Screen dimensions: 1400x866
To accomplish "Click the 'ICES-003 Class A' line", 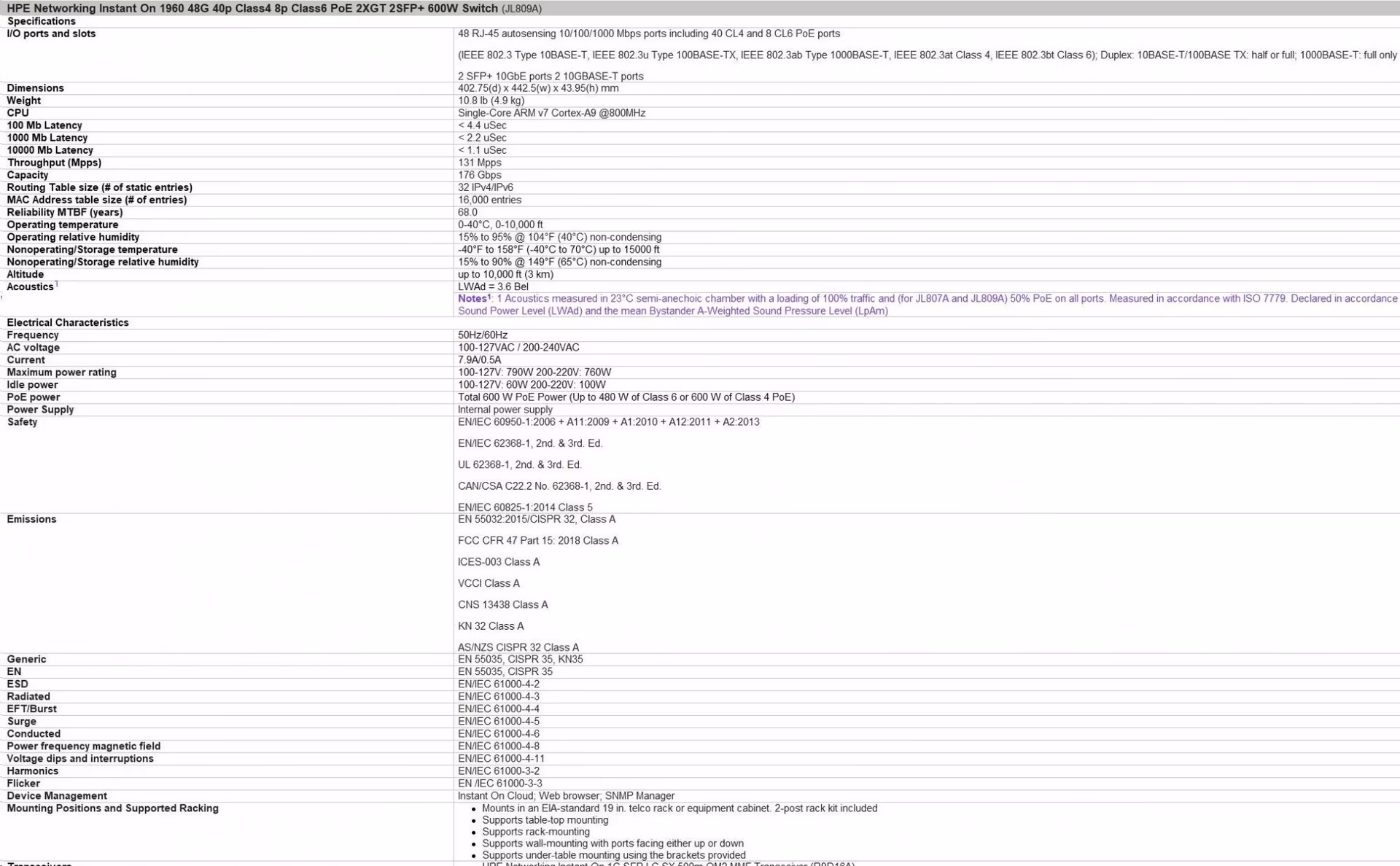I will tap(499, 562).
